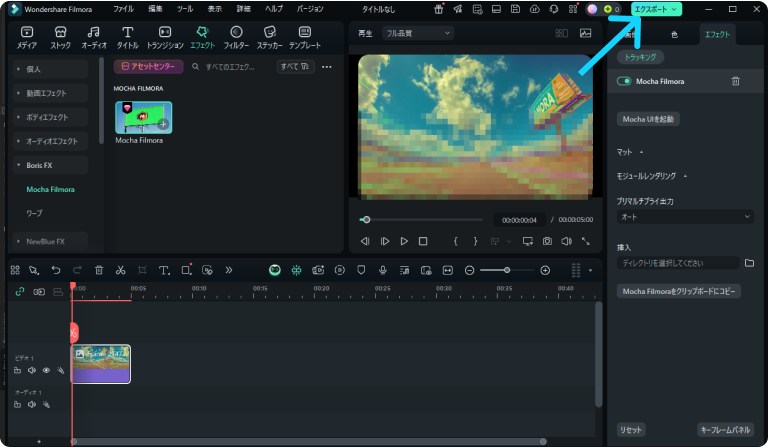This screenshot has height=447, width=768.
Task: Select the Mocha Filmora effect thumbnail
Action: (144, 118)
